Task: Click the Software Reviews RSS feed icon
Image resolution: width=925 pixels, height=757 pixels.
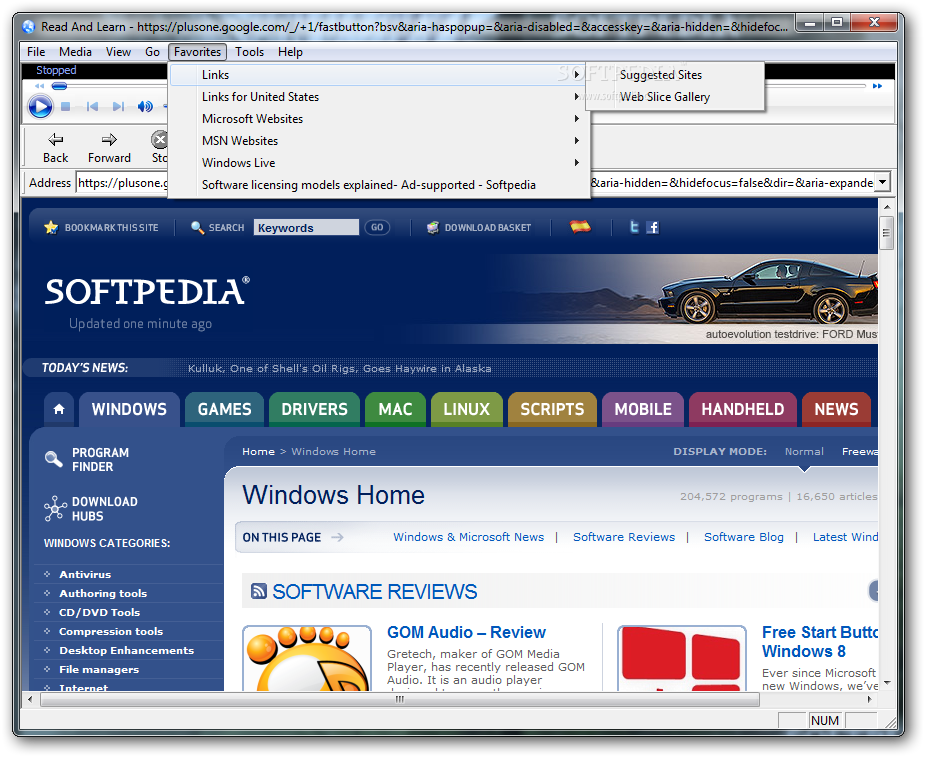Action: click(258, 591)
